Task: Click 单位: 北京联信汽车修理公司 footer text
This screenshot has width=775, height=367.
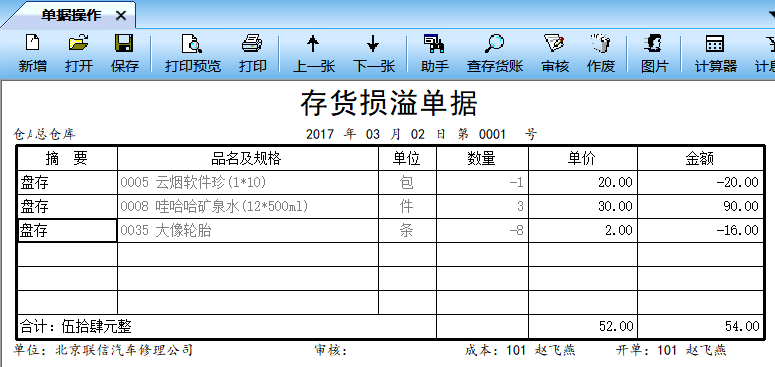Action: pos(103,351)
